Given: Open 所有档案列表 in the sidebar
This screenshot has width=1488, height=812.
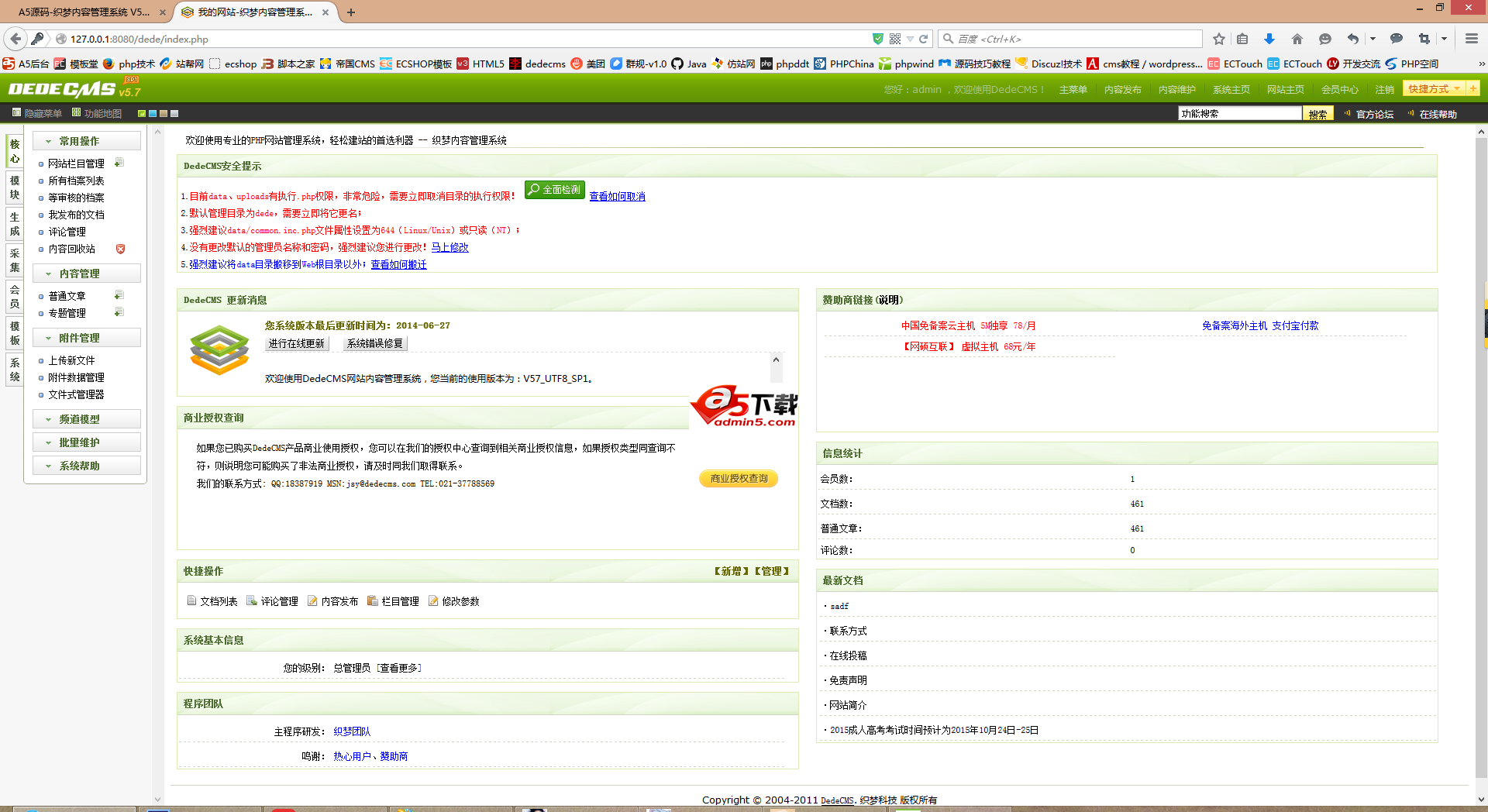Looking at the screenshot, I should (x=77, y=181).
